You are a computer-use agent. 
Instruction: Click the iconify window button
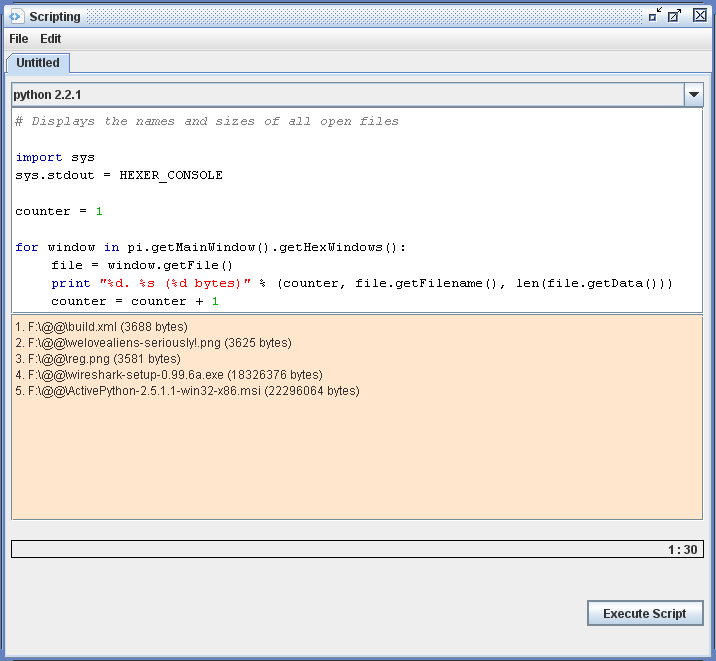pyautogui.click(x=655, y=15)
